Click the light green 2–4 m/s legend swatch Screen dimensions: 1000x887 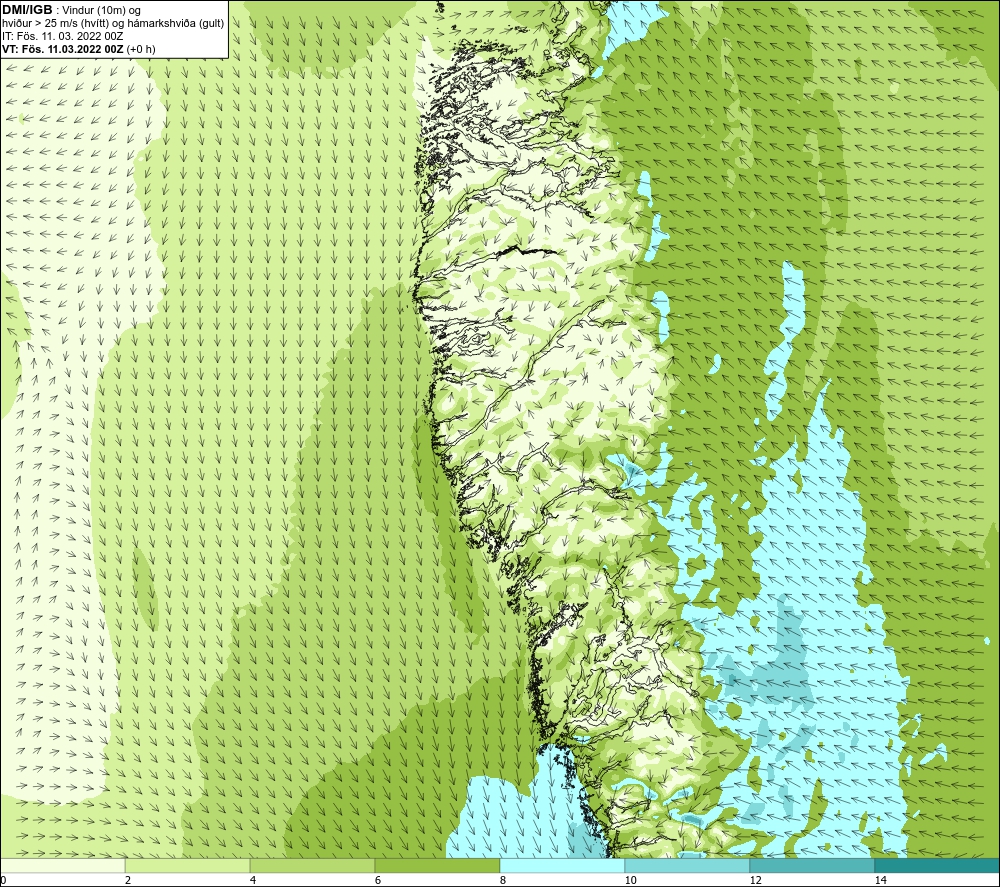(x=188, y=865)
